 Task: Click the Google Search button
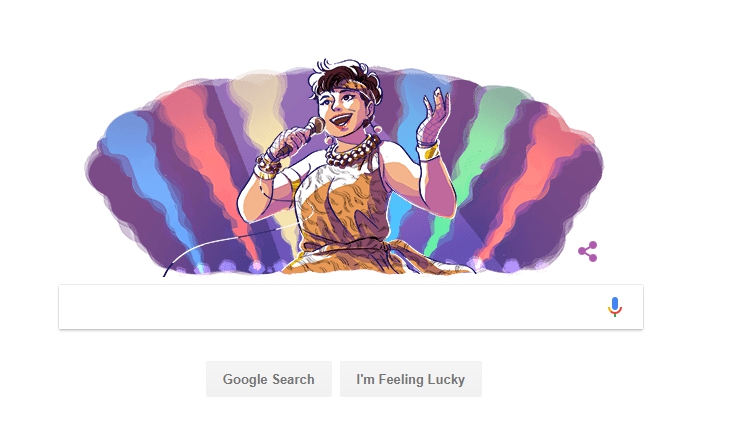269,379
